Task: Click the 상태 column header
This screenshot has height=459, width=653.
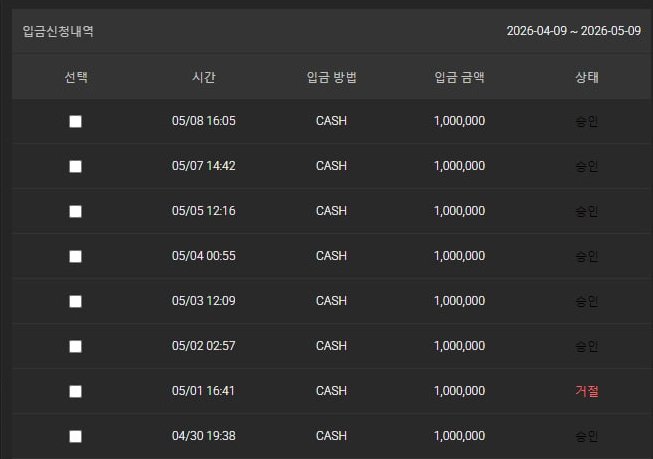Action: [587, 77]
